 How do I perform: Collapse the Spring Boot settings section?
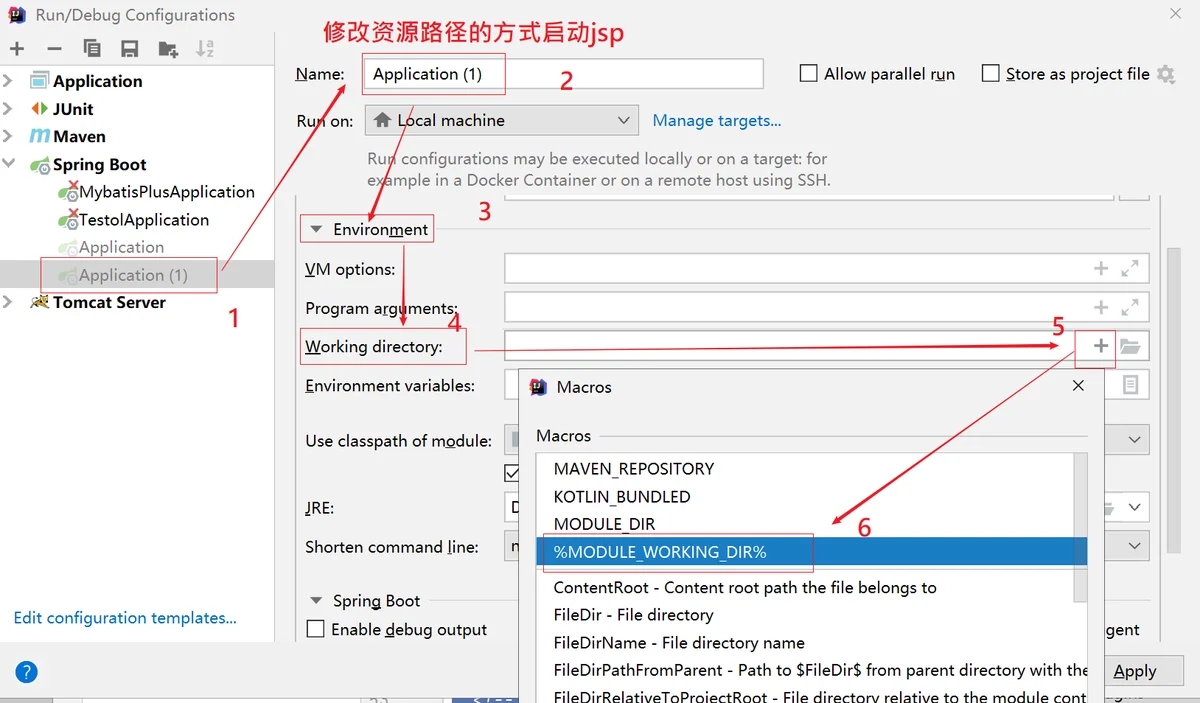point(316,600)
